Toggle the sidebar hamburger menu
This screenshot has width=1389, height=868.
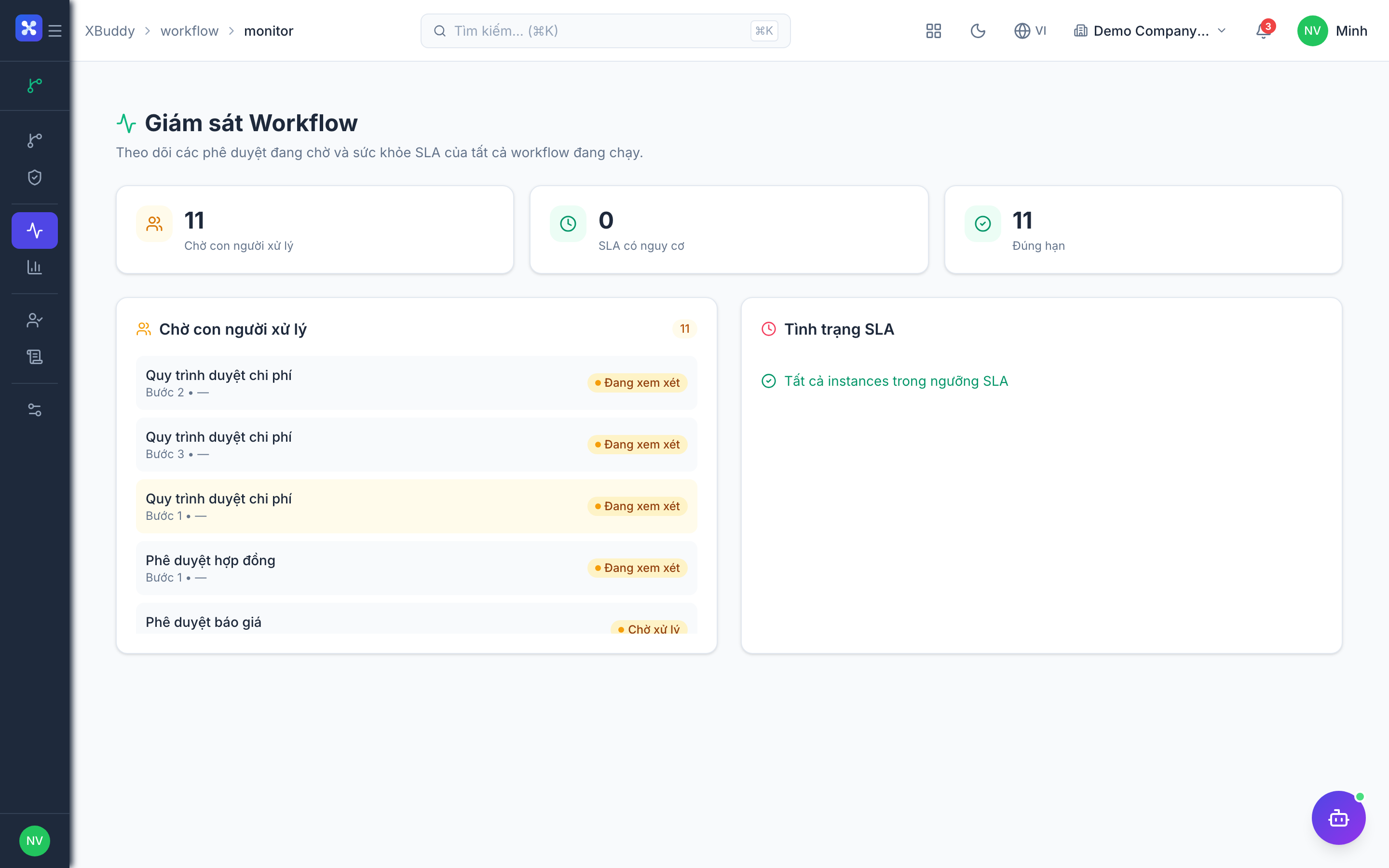pyautogui.click(x=55, y=30)
